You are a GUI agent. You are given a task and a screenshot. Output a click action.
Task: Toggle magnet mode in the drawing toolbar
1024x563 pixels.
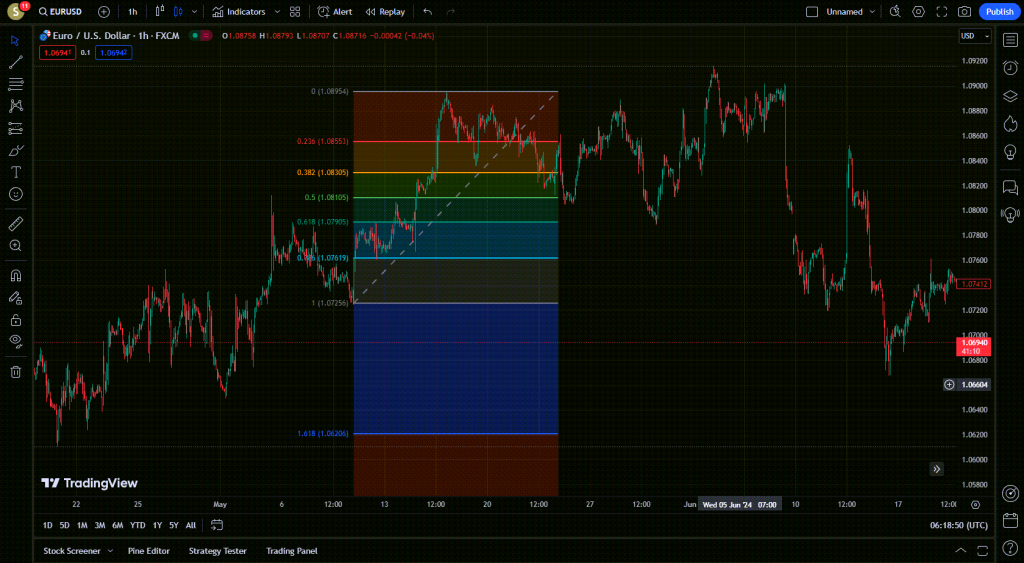[x=15, y=275]
